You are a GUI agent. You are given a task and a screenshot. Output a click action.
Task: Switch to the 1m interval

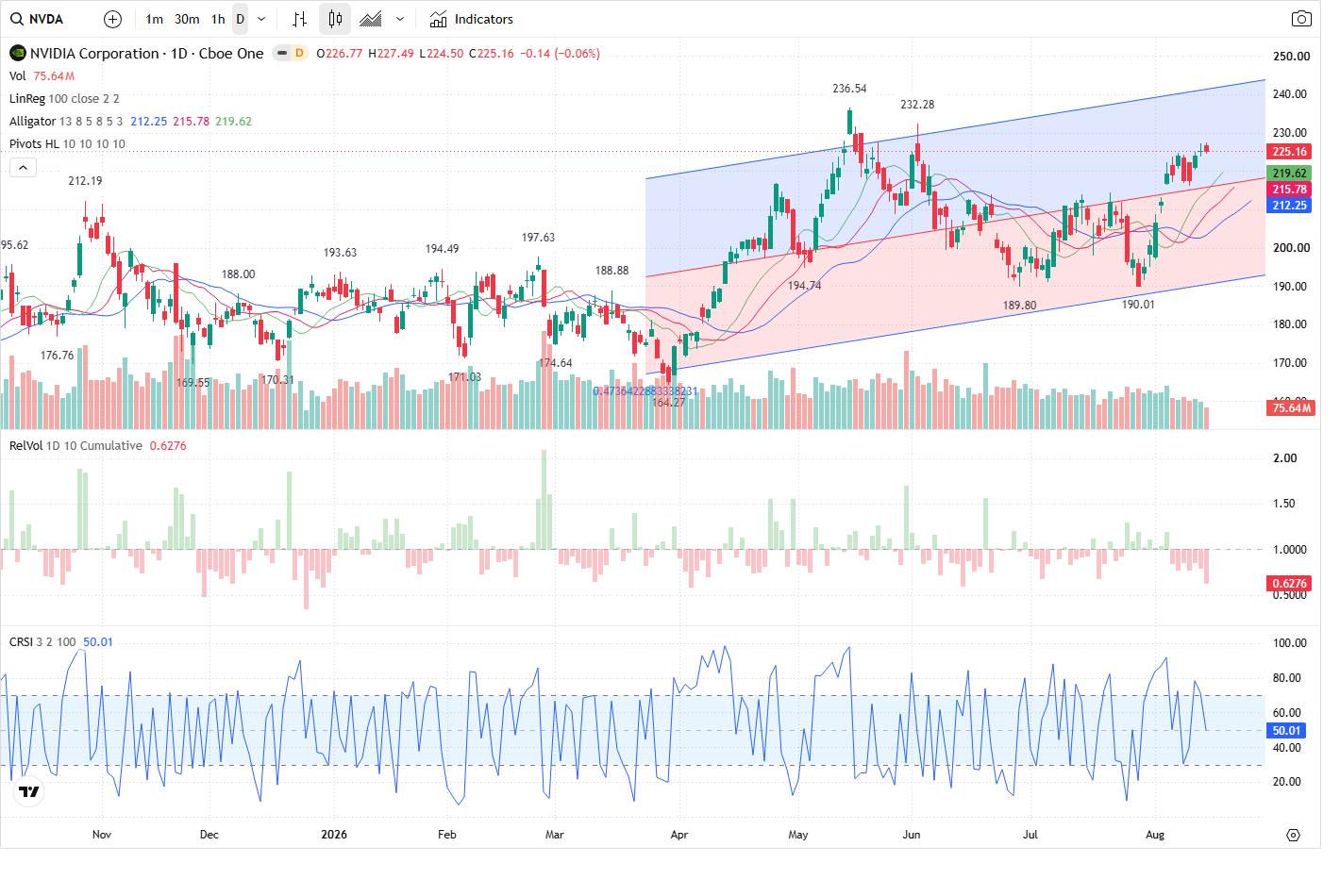point(154,19)
